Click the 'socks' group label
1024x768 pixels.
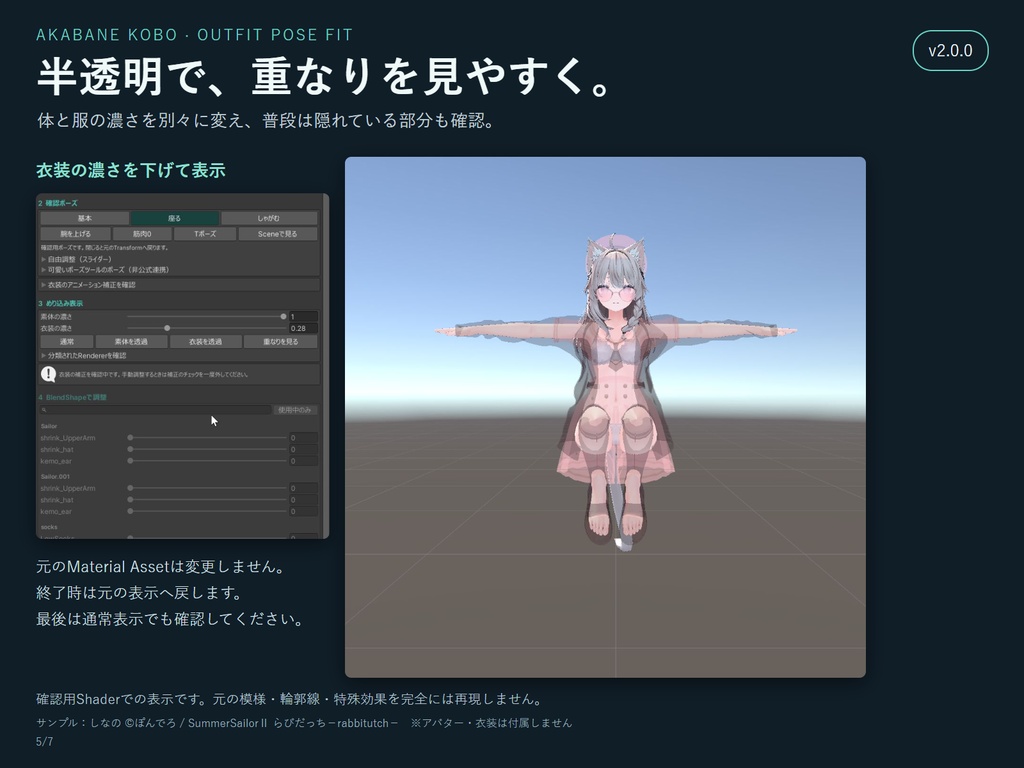[x=49, y=527]
